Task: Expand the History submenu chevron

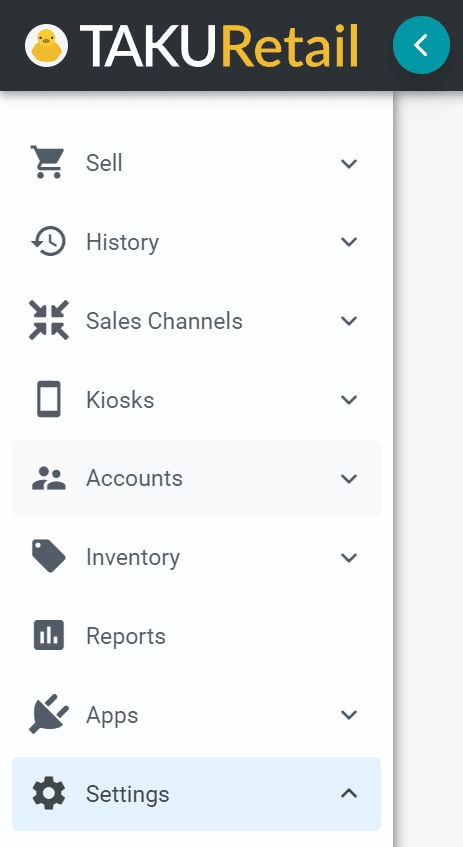Action: [349, 241]
